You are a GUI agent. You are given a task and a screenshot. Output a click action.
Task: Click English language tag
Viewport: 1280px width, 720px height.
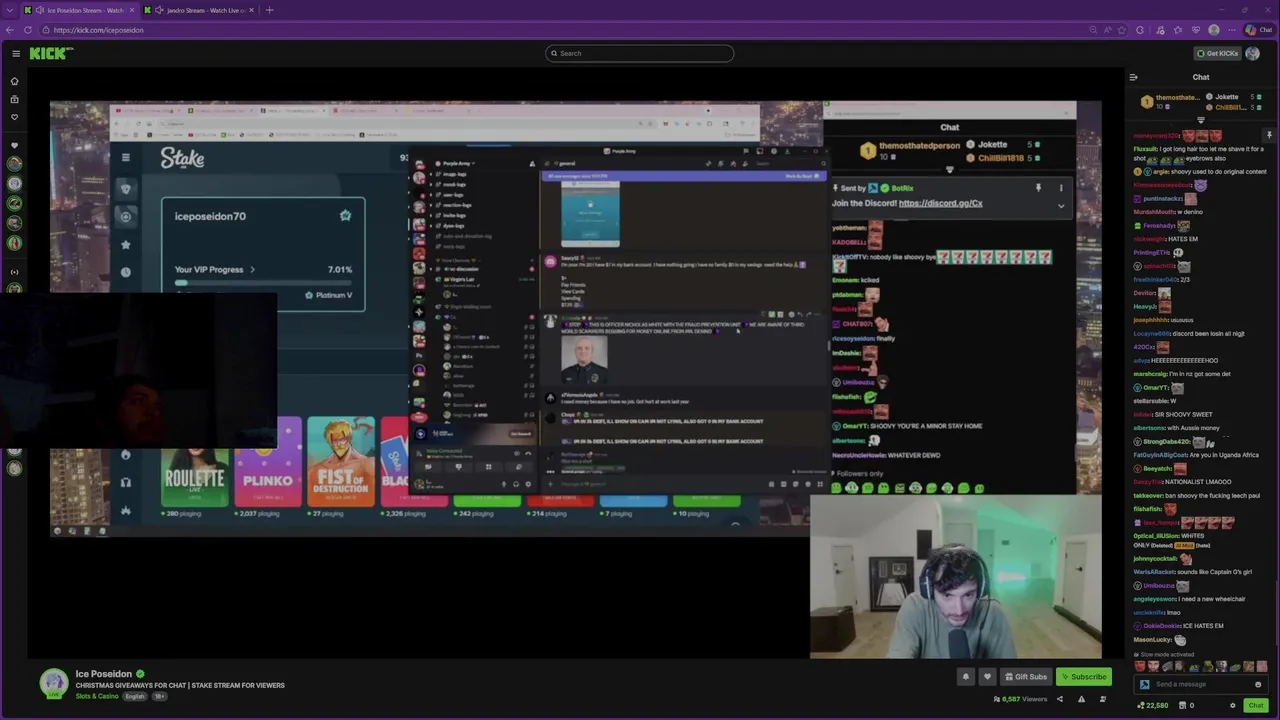pos(135,696)
